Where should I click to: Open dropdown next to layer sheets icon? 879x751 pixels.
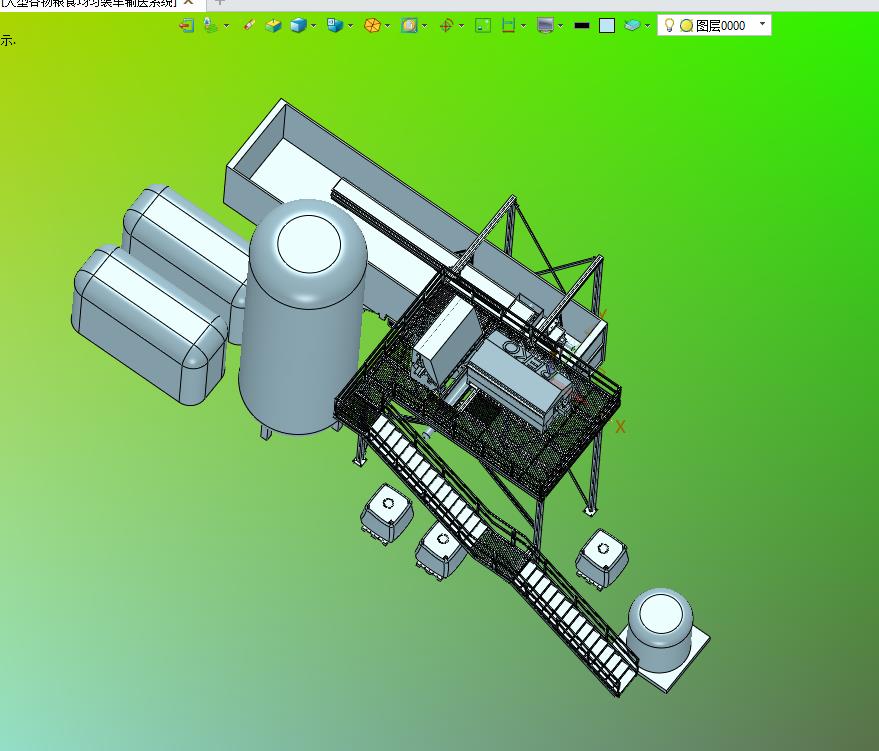pos(647,25)
